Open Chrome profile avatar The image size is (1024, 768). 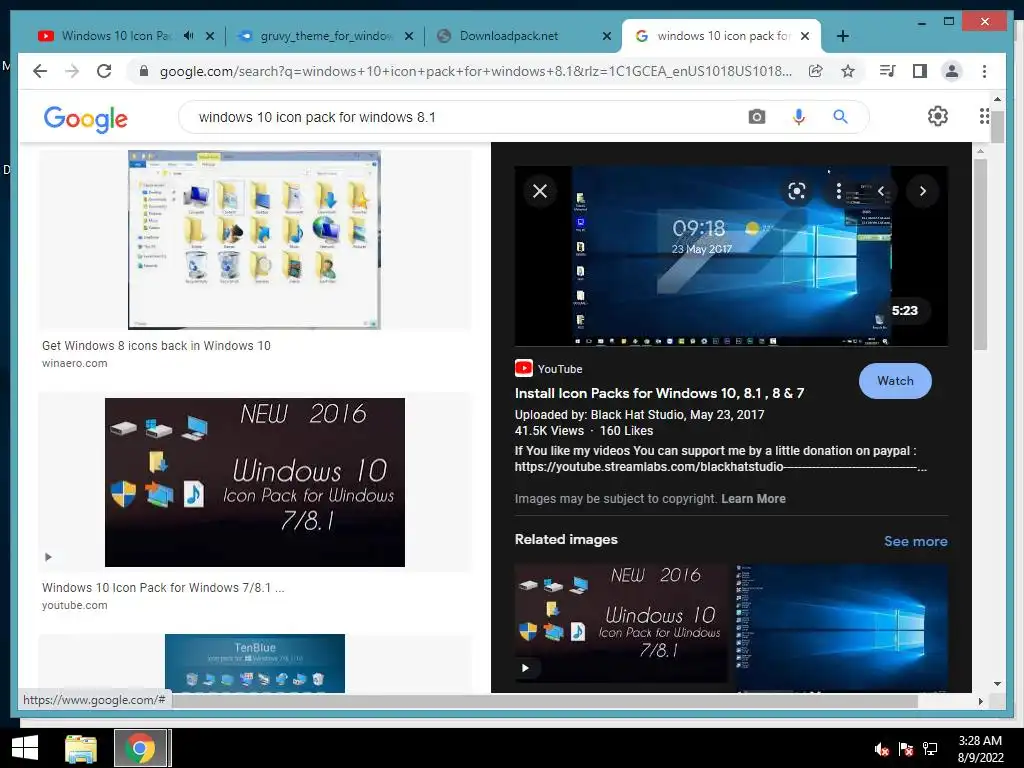952,71
